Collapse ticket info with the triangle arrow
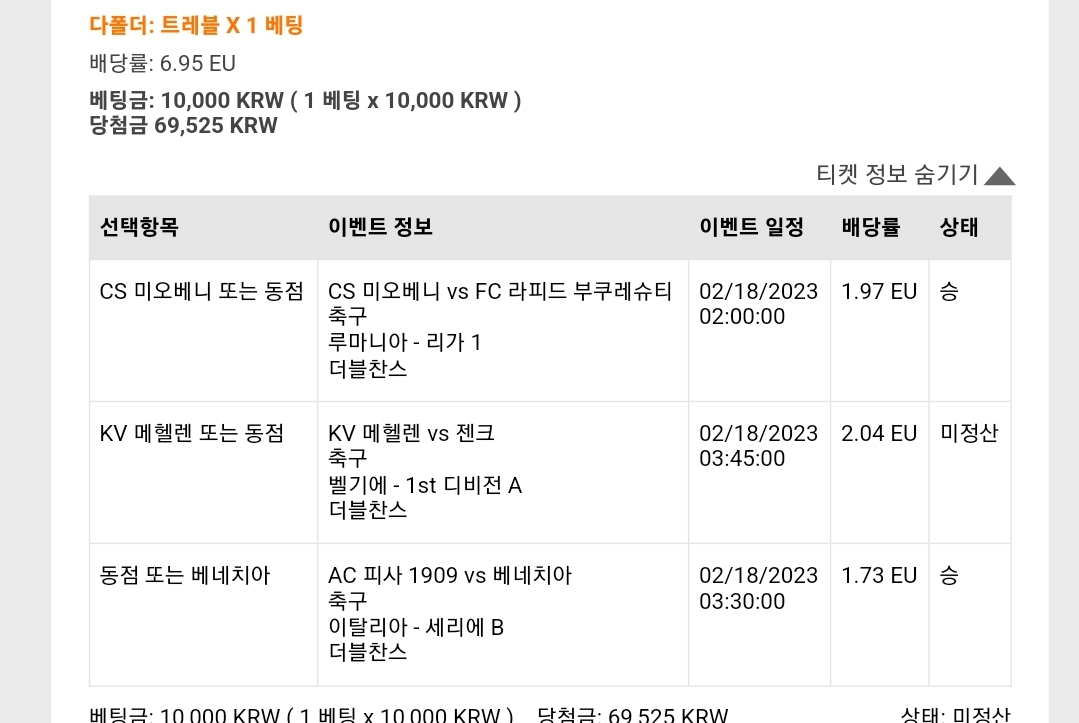The width and height of the screenshot is (1079, 723). click(x=999, y=177)
